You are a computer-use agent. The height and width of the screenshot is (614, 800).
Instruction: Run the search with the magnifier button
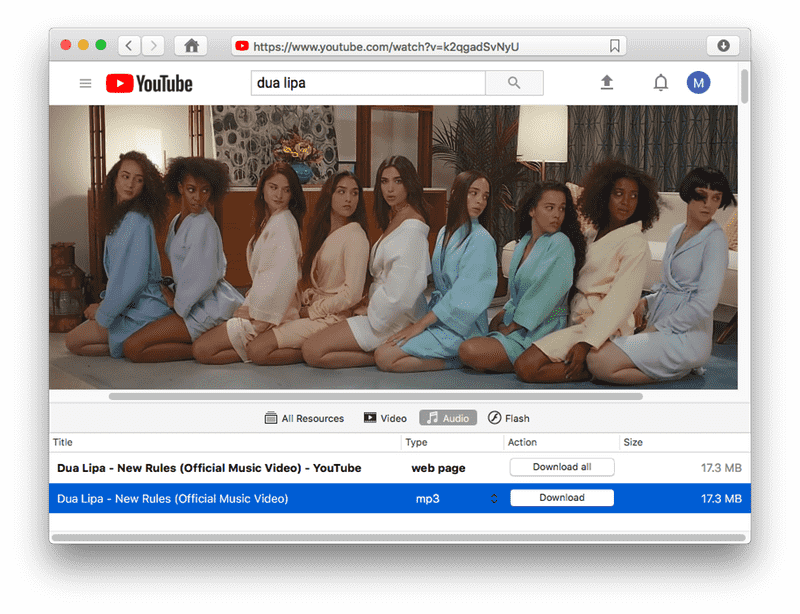pos(514,83)
